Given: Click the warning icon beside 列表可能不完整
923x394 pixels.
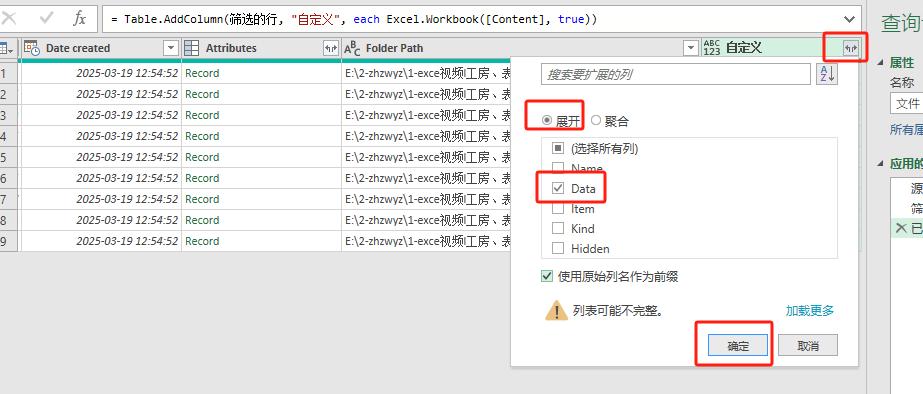Looking at the screenshot, I should 556,310.
